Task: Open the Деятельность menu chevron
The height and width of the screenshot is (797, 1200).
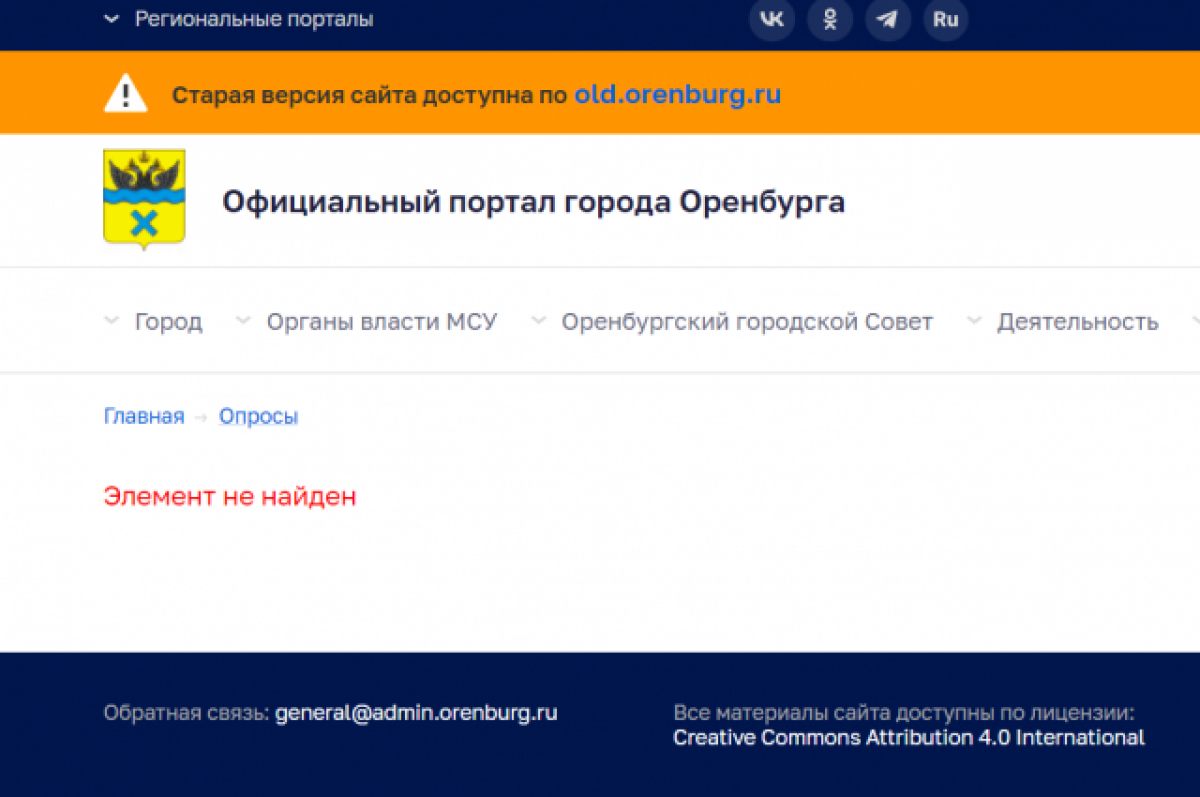Action: pos(973,321)
